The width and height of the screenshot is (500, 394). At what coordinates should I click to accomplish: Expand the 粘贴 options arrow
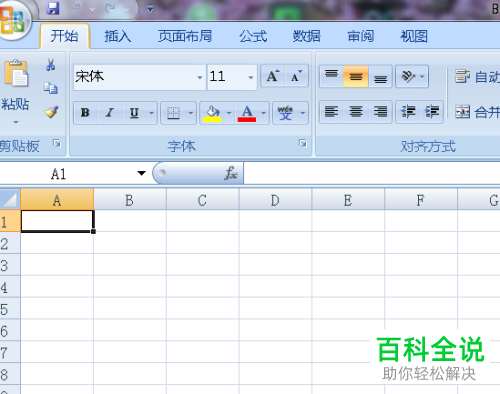(16, 122)
